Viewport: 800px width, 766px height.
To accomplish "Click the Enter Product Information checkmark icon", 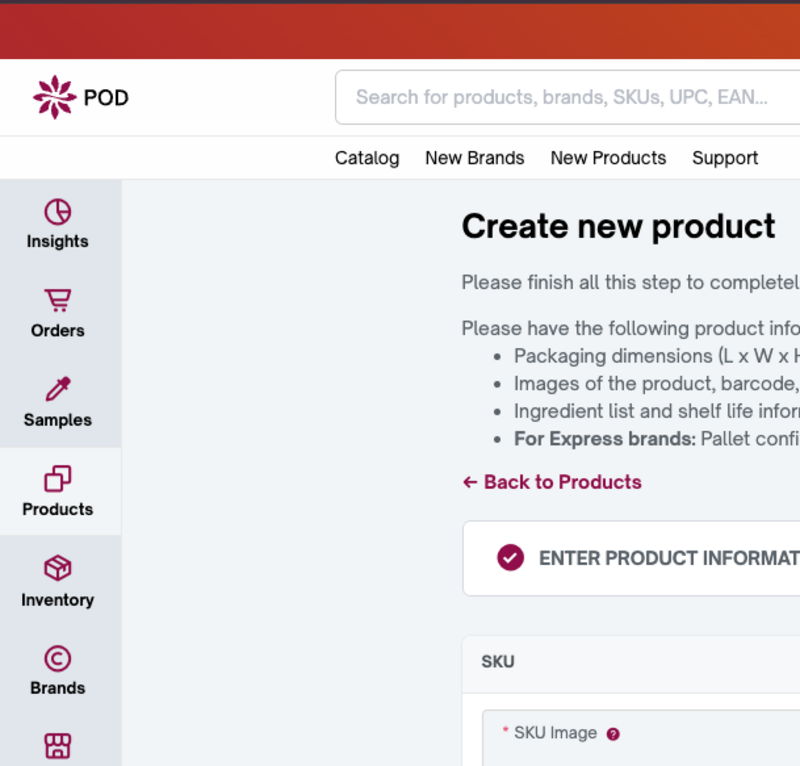I will point(511,557).
